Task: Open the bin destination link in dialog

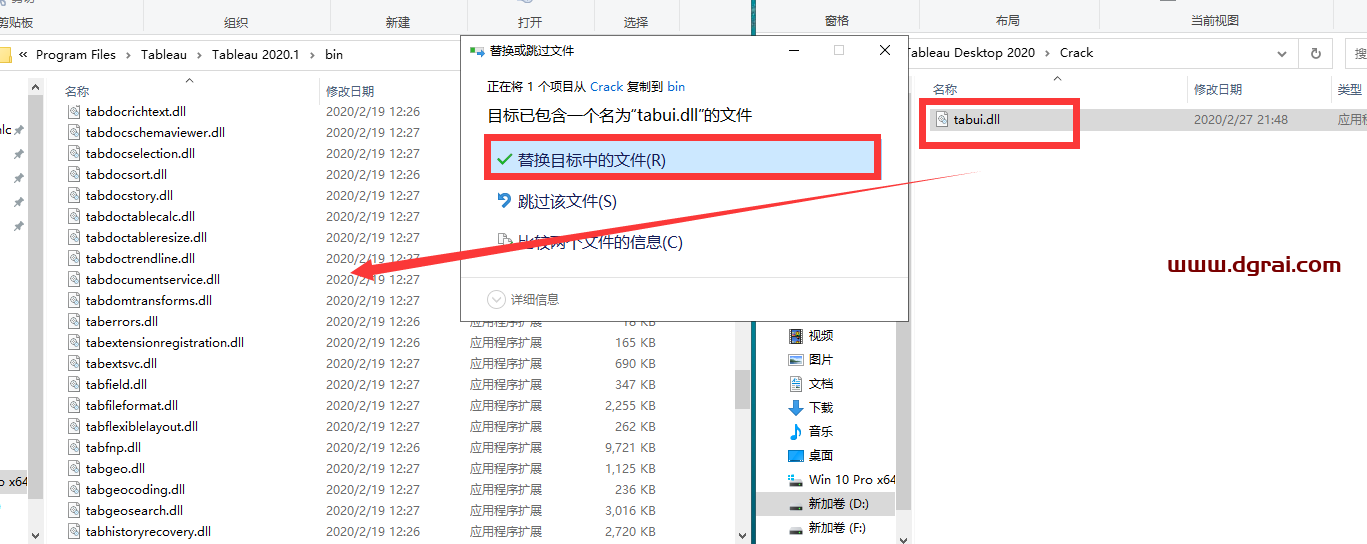Action: coord(676,87)
